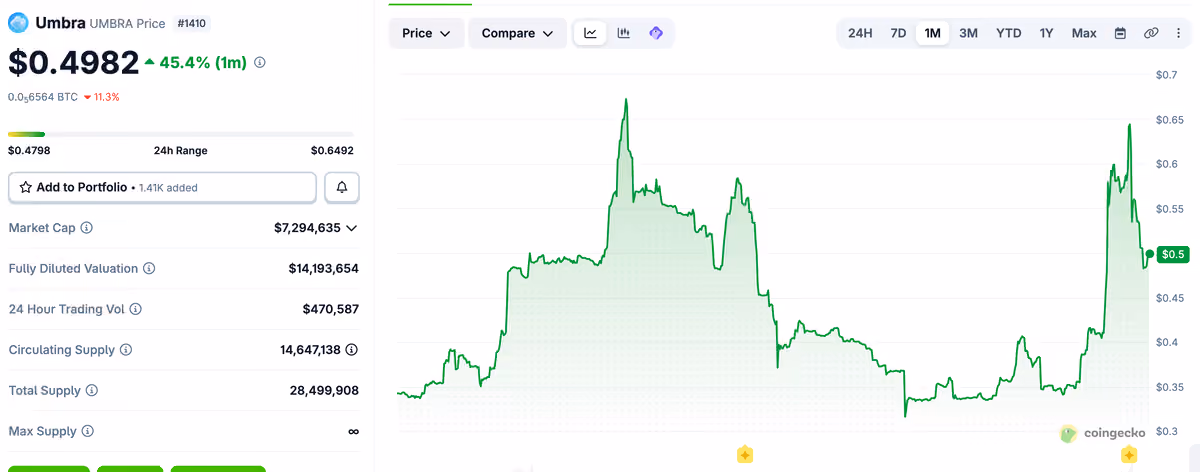
Task: Switch chart to 1Y range
Action: point(1046,33)
